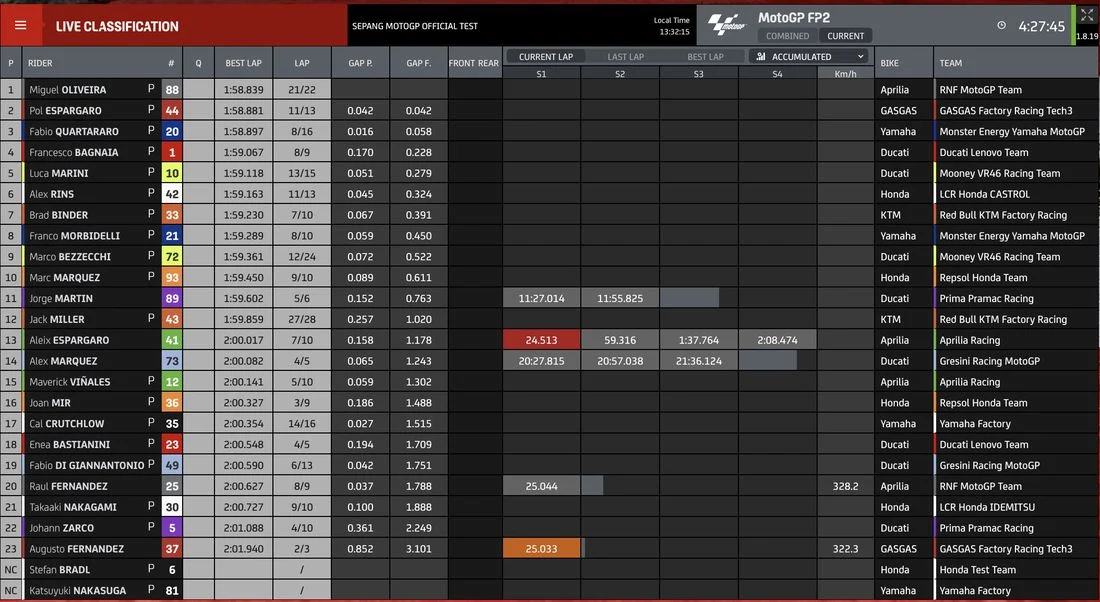Click the MotoGP logo
This screenshot has width=1100, height=602.
[726, 25]
